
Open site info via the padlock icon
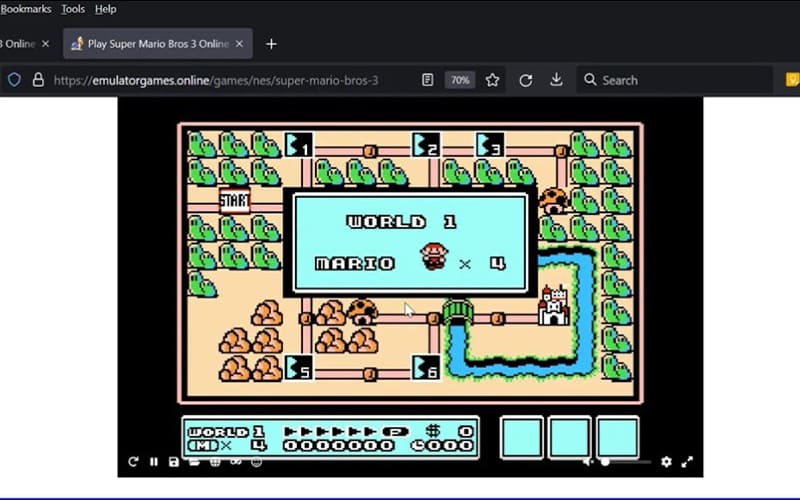click(x=38, y=80)
